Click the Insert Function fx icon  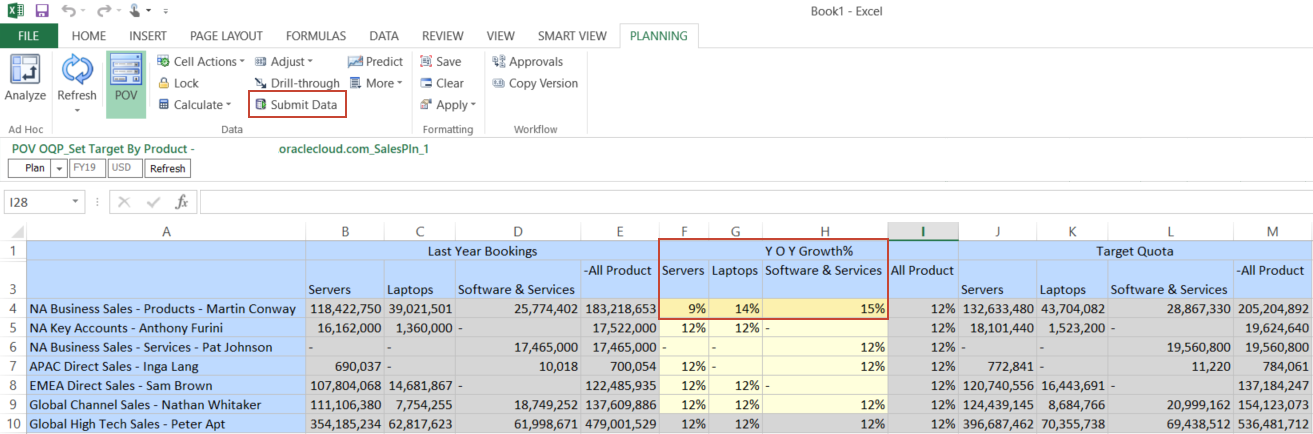(x=181, y=202)
